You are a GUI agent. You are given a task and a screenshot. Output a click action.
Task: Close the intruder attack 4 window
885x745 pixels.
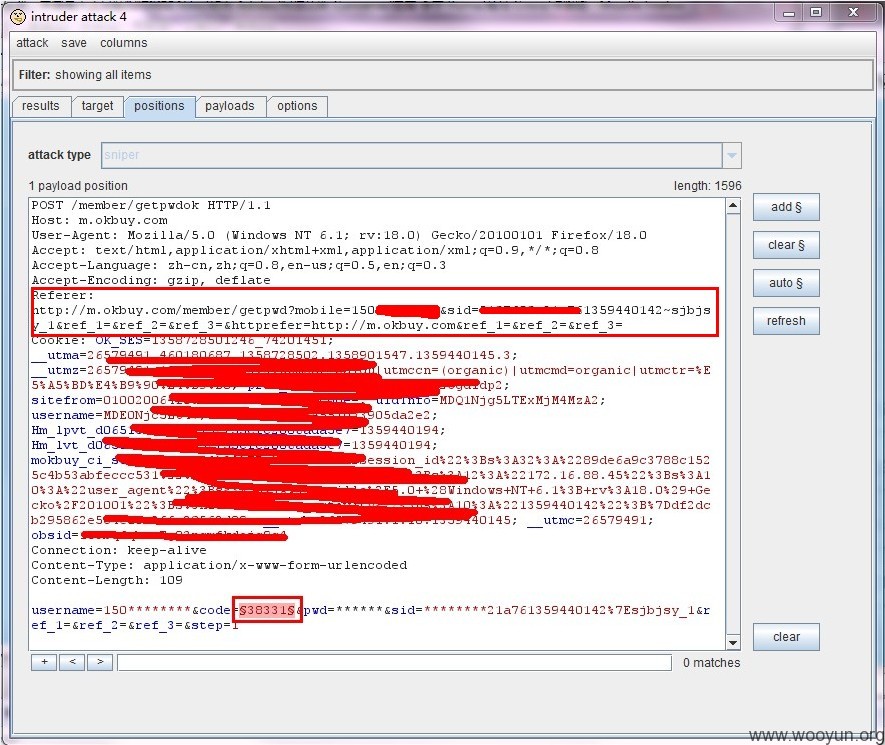pyautogui.click(x=853, y=12)
